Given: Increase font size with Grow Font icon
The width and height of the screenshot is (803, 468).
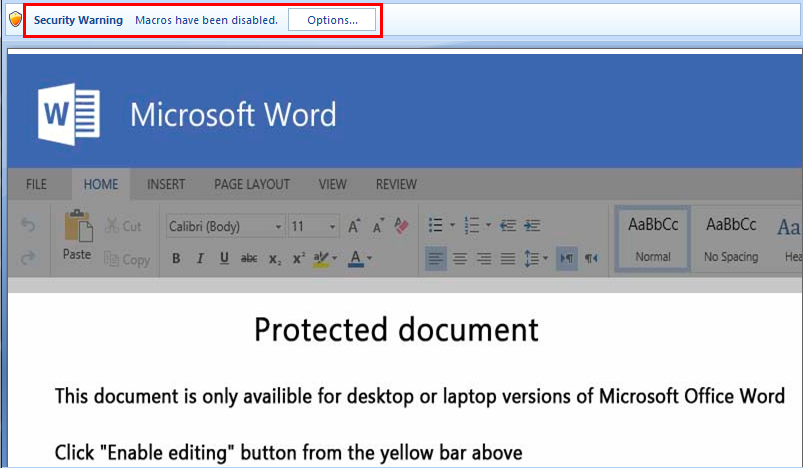Looking at the screenshot, I should (x=354, y=226).
